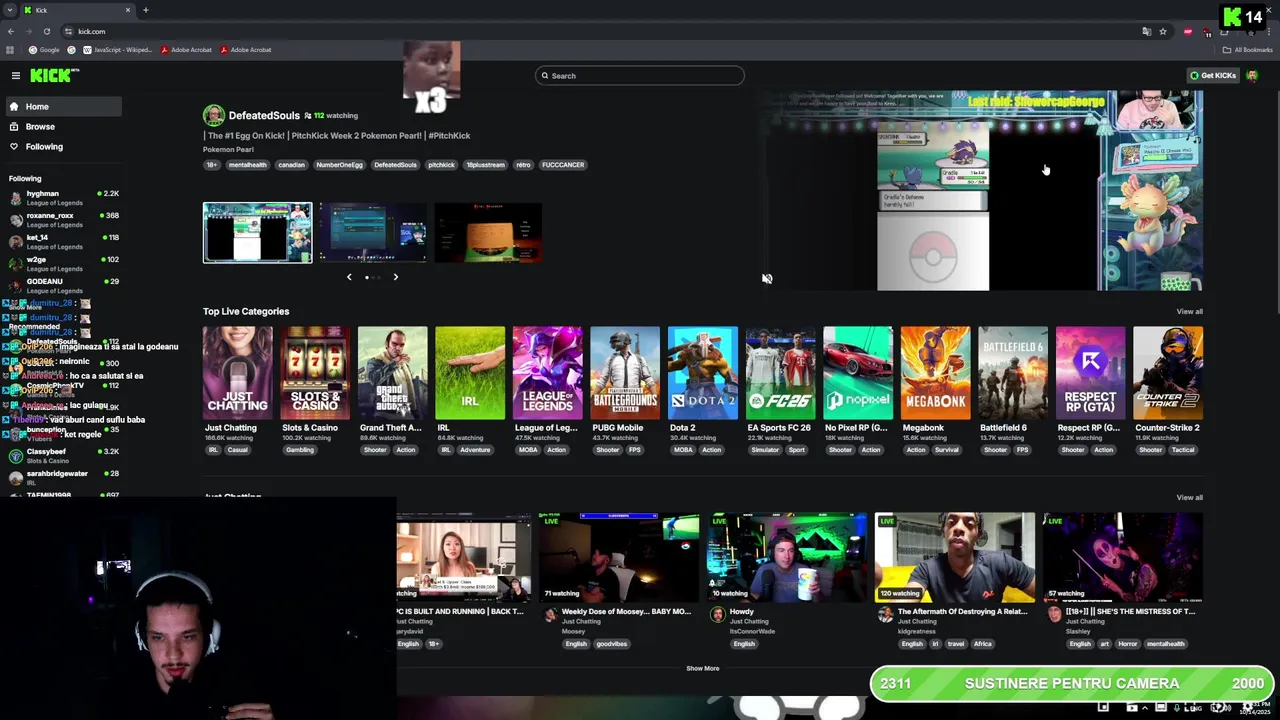Open the Google bookmark
The width and height of the screenshot is (1280, 720).
(x=44, y=50)
